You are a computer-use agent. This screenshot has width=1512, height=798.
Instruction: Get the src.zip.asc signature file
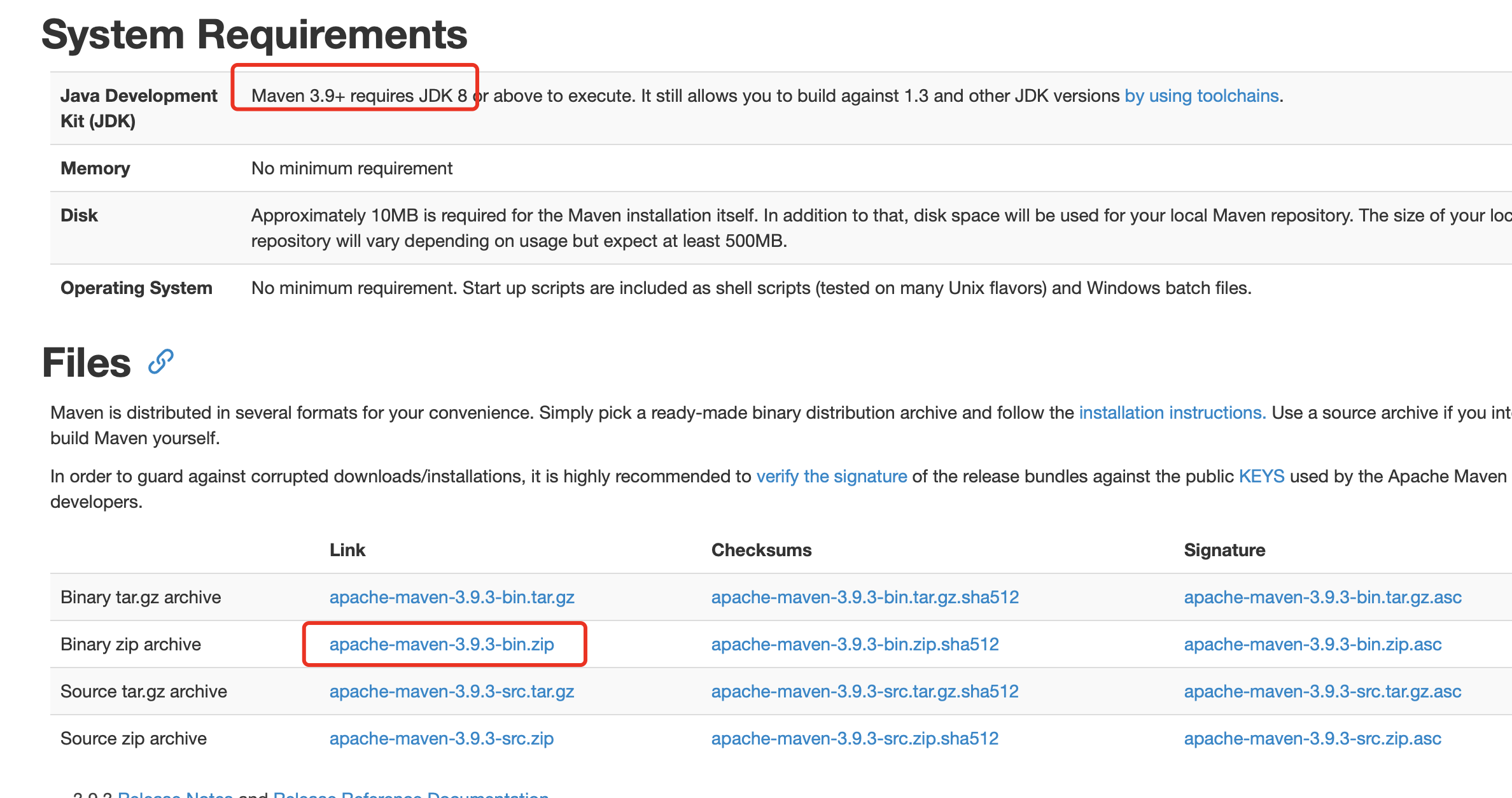(1312, 738)
